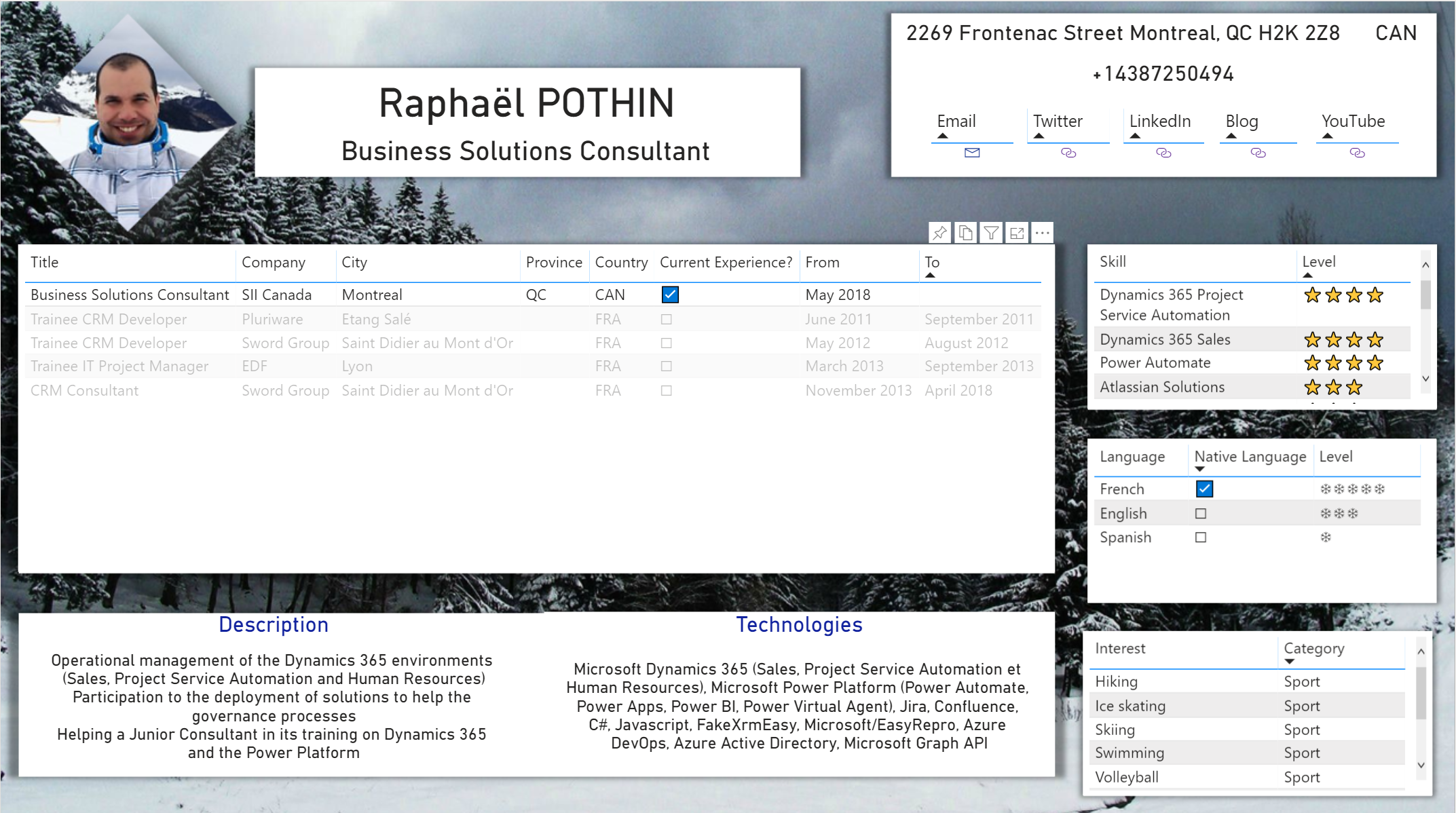The image size is (1456, 813).
Task: Select the Business Solutions Consultant row title
Action: click(x=130, y=295)
